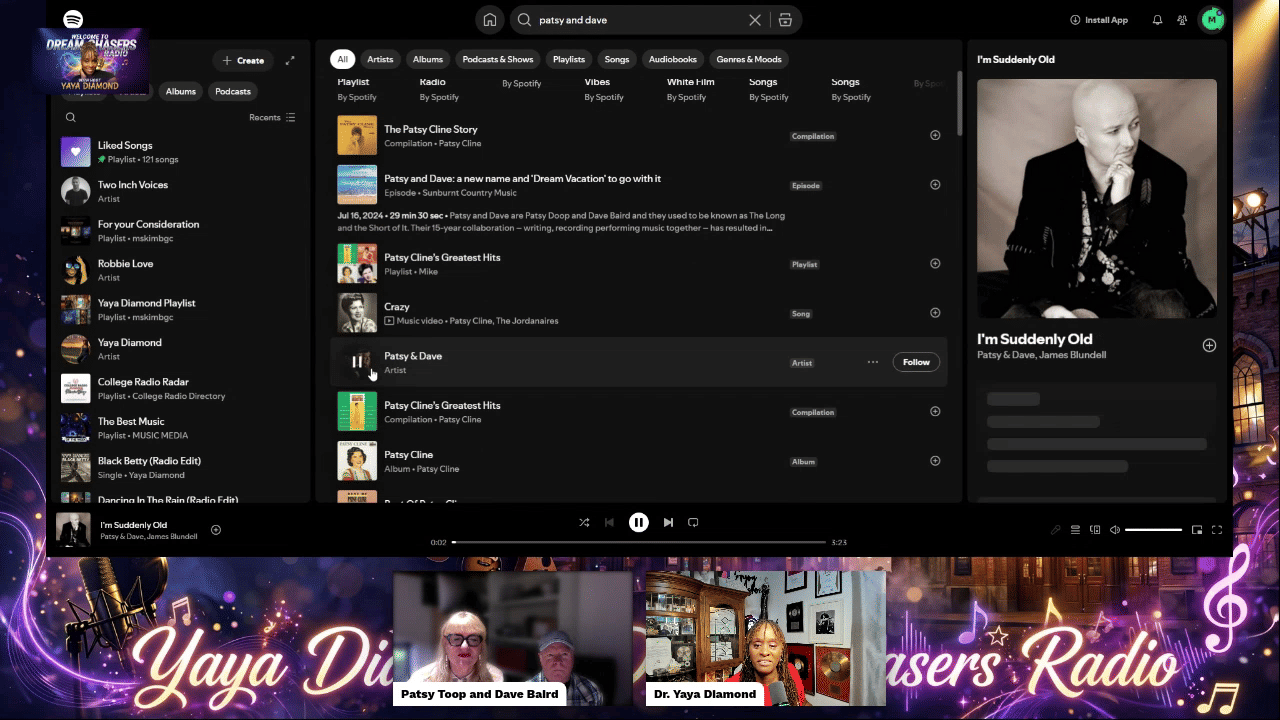Image resolution: width=1280 pixels, height=720 pixels.
Task: Adjust the volume slider
Action: (x=1153, y=530)
